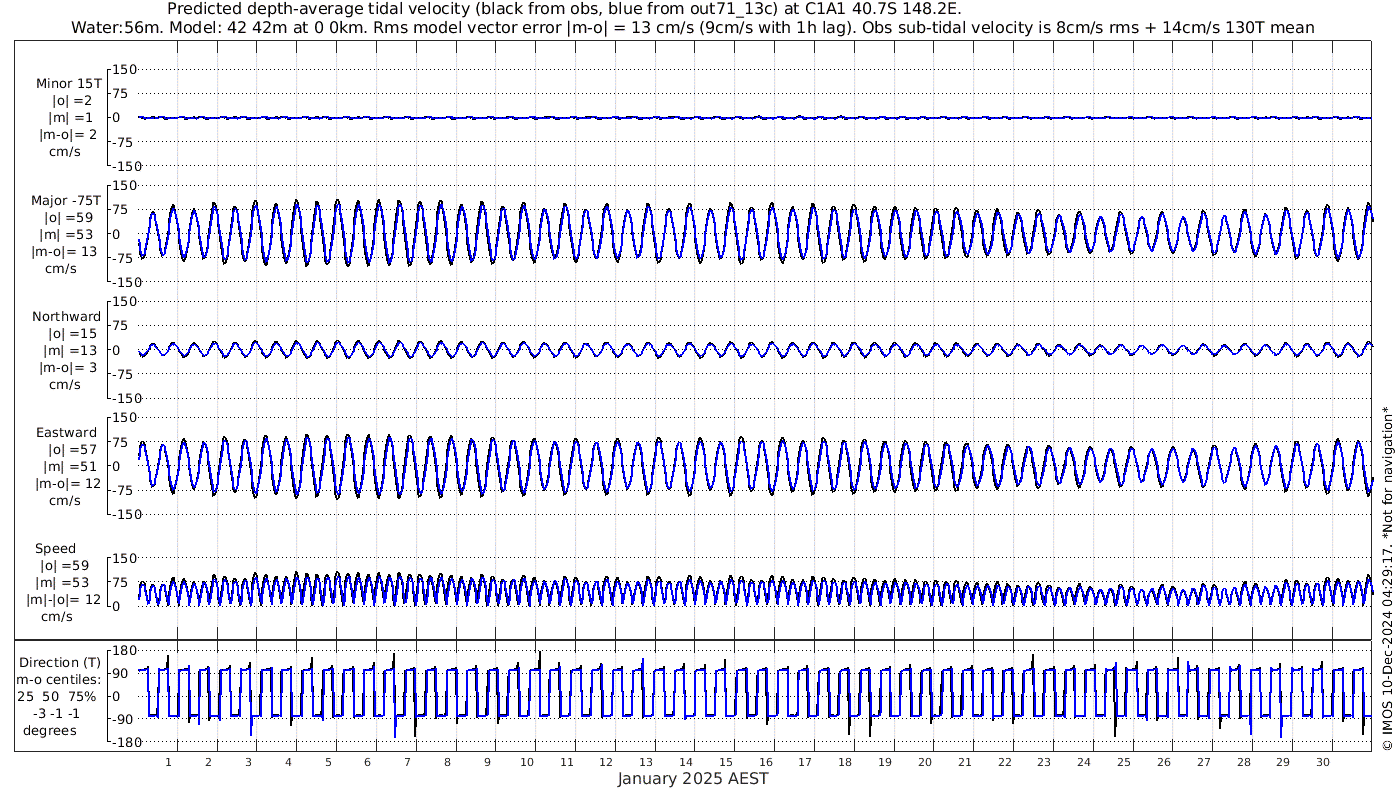Click the 'Northward' panel label
The width and height of the screenshot is (1400, 800).
pos(66,317)
